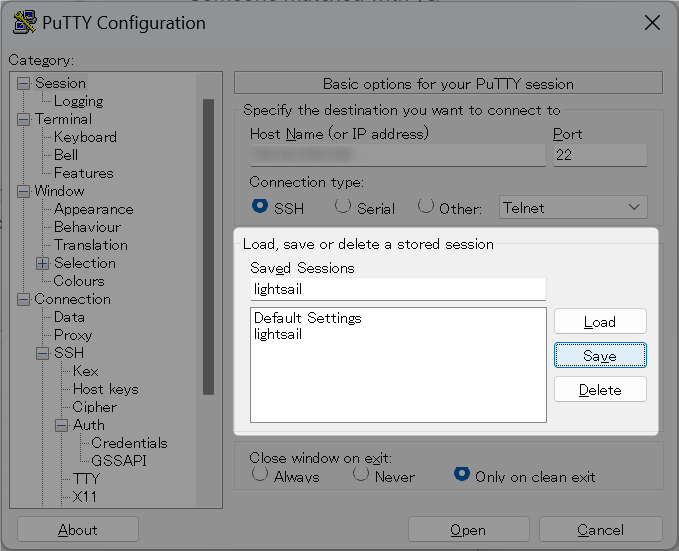The image size is (679, 551).
Task: Open the Window category
Action: point(59,191)
